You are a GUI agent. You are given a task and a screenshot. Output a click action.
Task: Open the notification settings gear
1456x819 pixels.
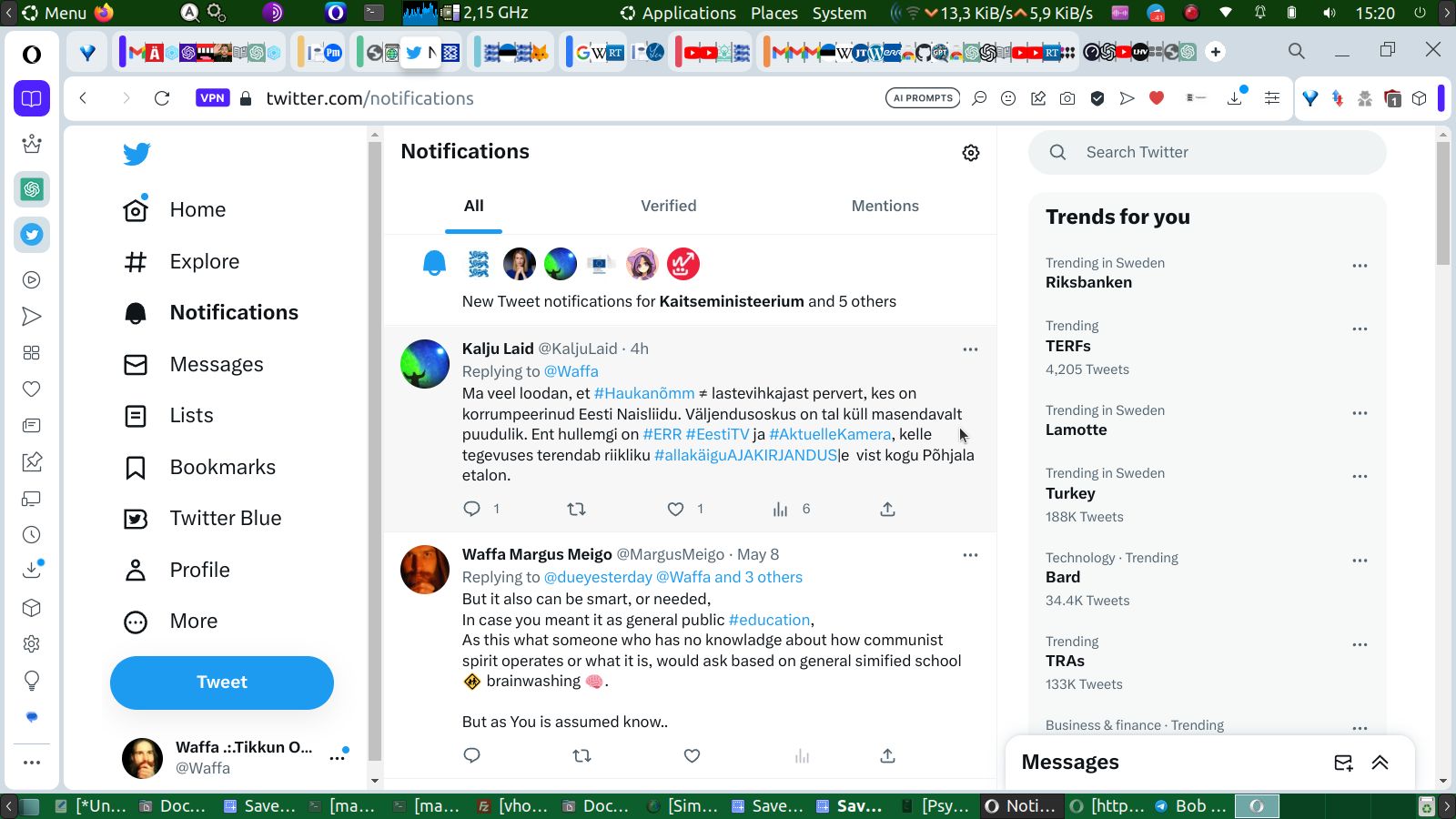point(971,153)
